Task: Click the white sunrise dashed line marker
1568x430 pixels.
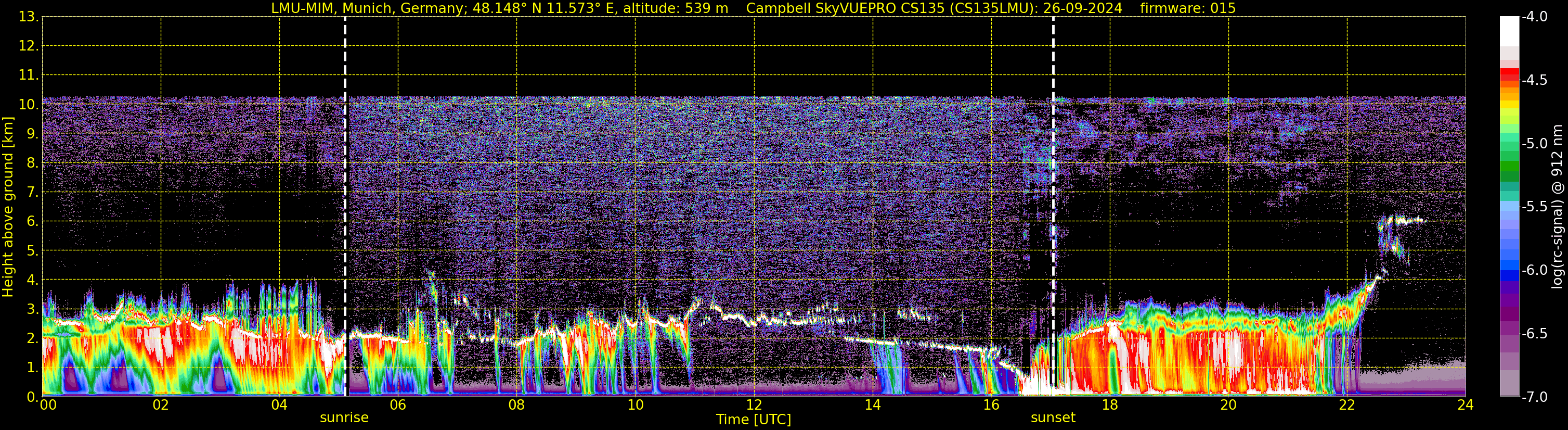Action: pos(345,207)
